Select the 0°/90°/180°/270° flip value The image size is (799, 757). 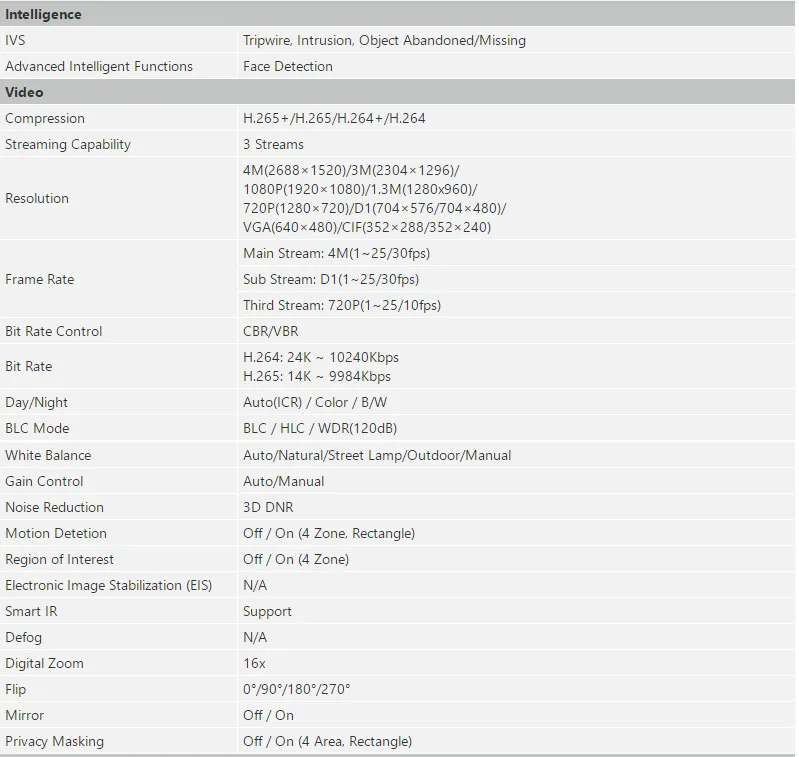[297, 689]
